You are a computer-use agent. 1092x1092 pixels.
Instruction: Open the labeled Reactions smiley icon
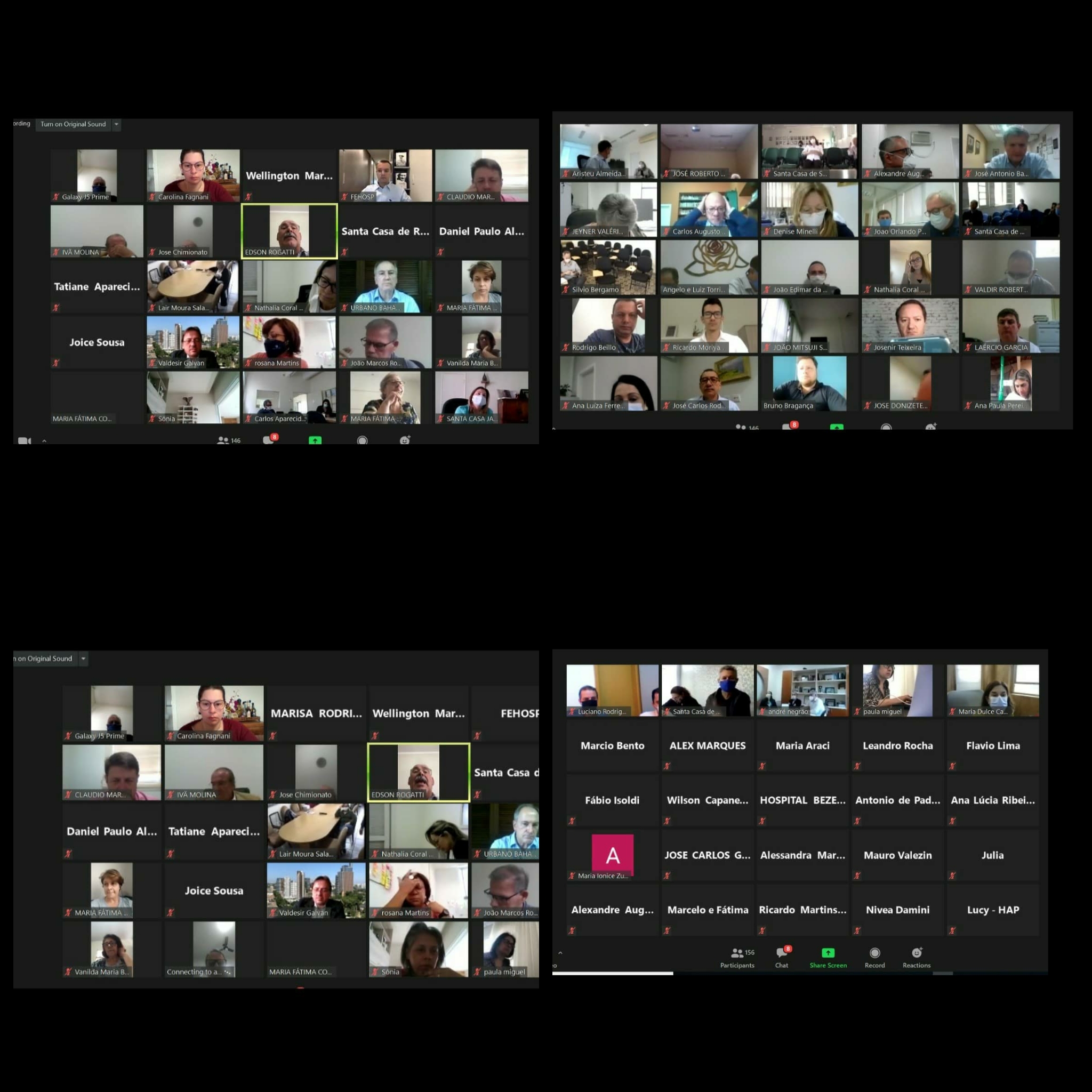tap(916, 953)
